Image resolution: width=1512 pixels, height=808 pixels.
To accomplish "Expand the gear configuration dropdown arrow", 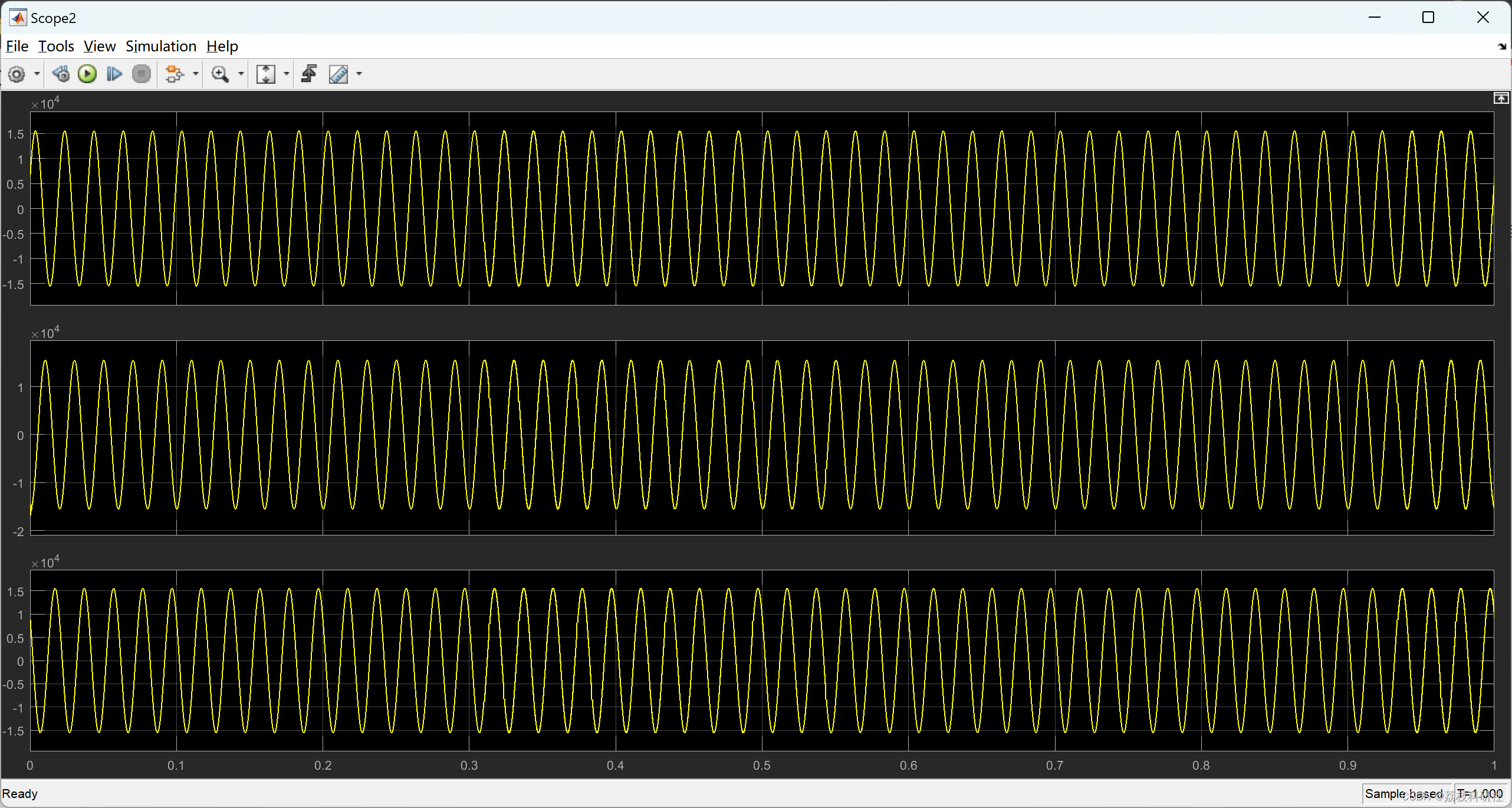I will (x=37, y=74).
